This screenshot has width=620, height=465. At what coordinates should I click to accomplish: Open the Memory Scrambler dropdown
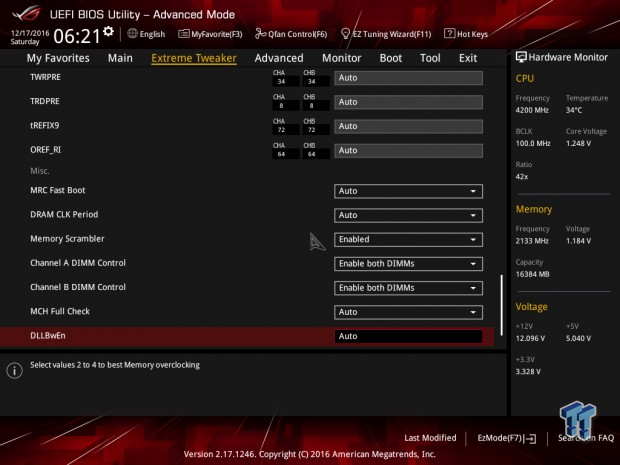pyautogui.click(x=408, y=240)
